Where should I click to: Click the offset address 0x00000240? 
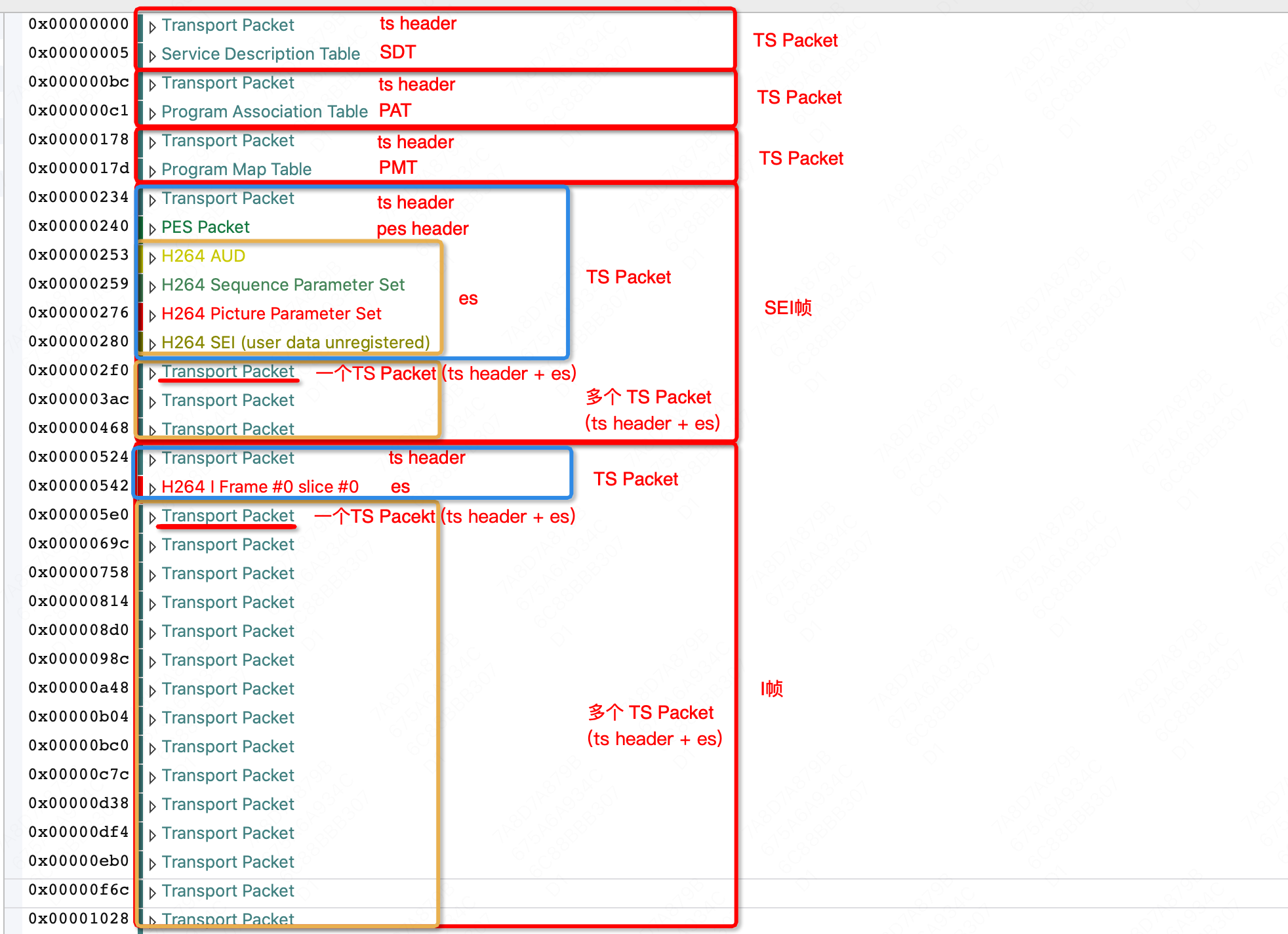[x=78, y=226]
